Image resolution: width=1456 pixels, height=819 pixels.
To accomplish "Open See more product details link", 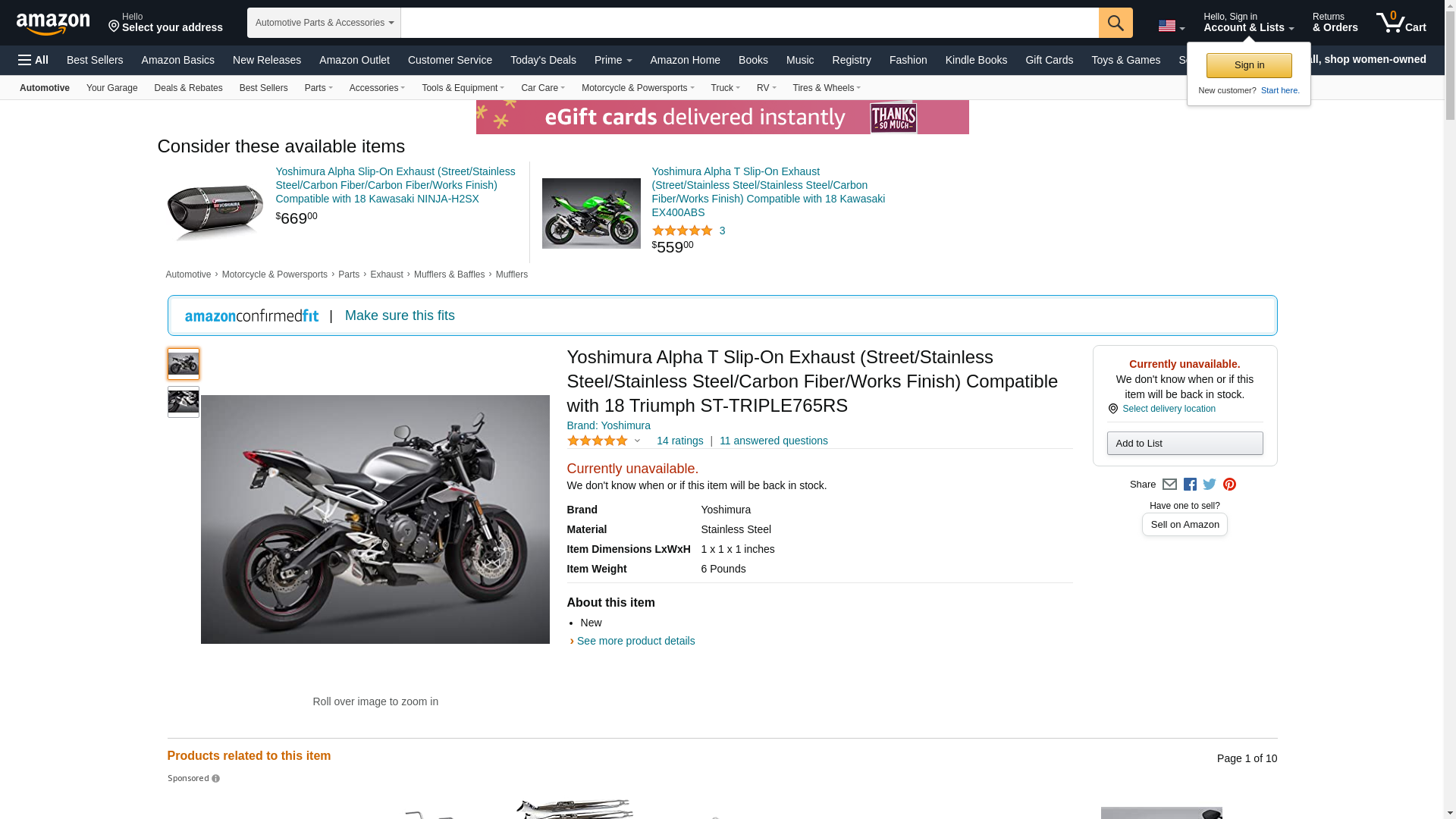I will [x=635, y=641].
